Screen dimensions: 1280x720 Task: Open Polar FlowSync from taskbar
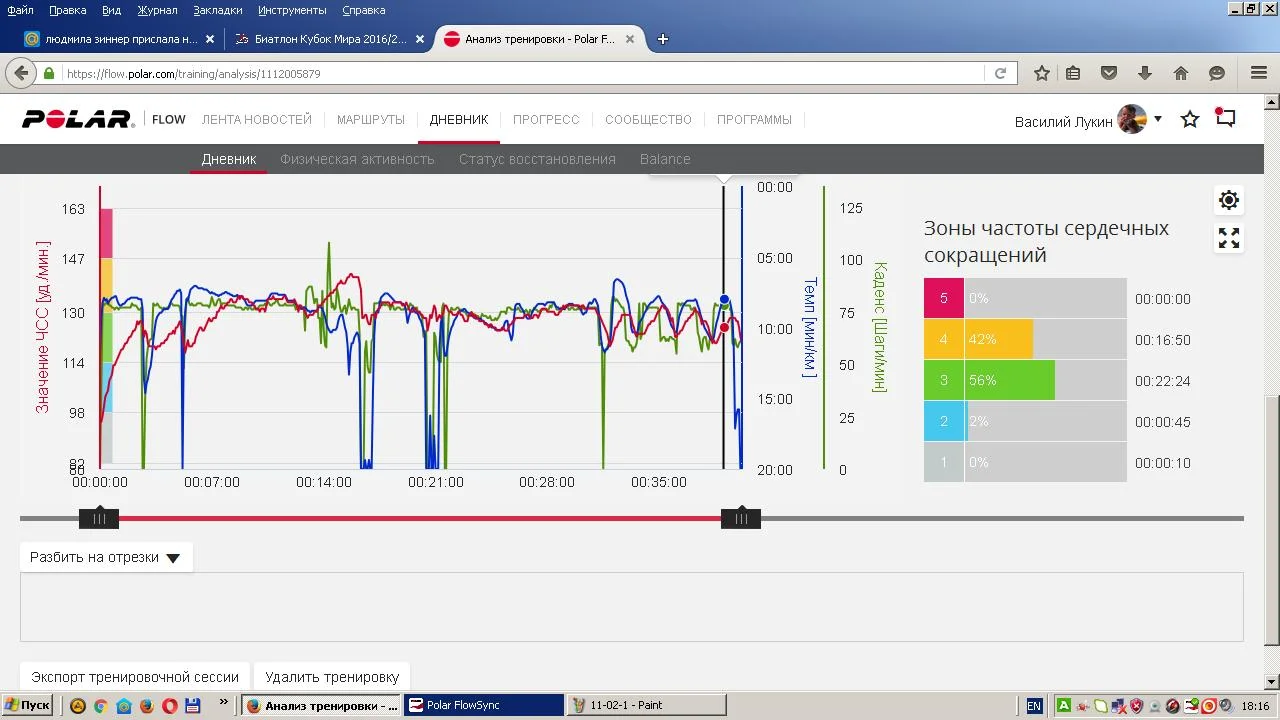pyautogui.click(x=483, y=705)
